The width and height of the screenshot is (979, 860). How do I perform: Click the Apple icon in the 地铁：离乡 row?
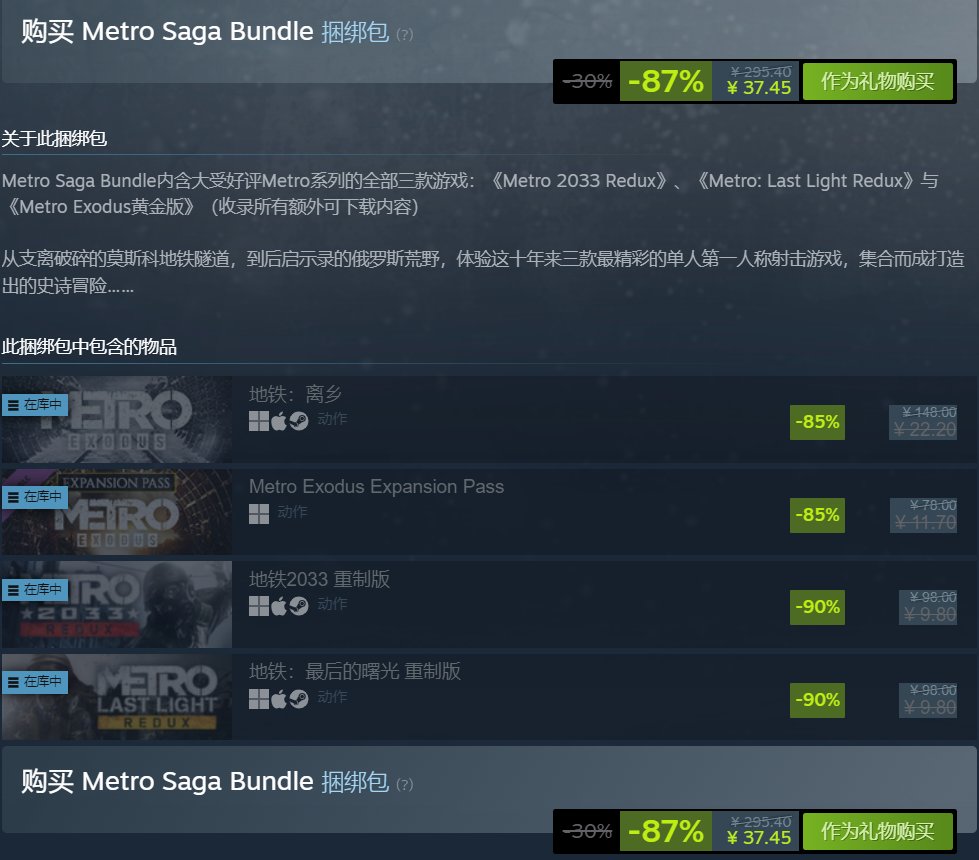click(279, 421)
